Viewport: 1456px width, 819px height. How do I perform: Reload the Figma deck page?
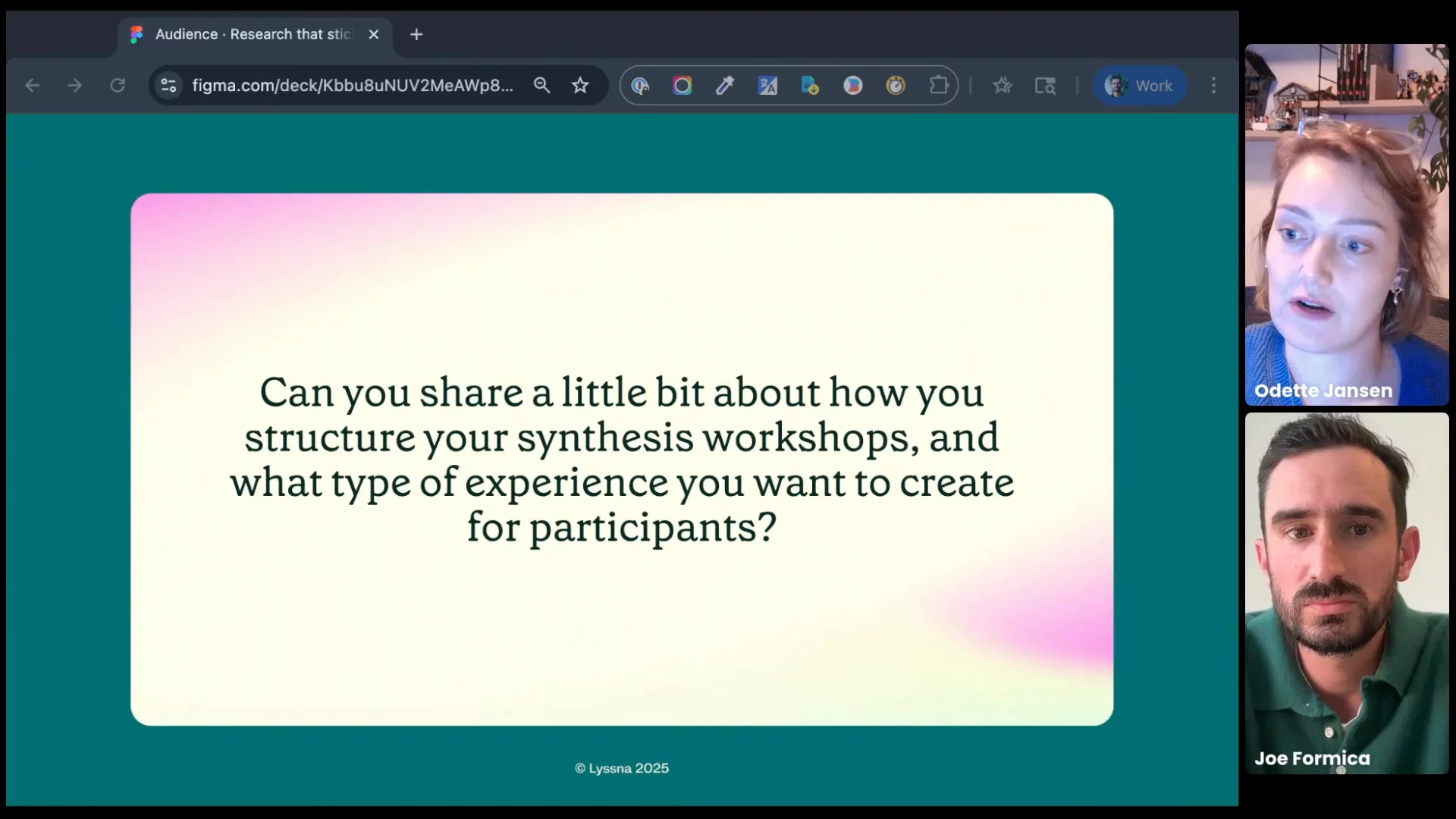[x=118, y=86]
